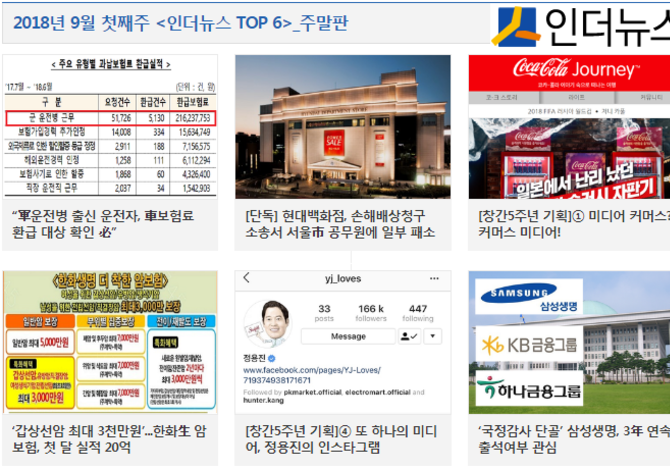Read the 軍운전병 출신 운전자 headline
670x469 pixels.
[103, 224]
